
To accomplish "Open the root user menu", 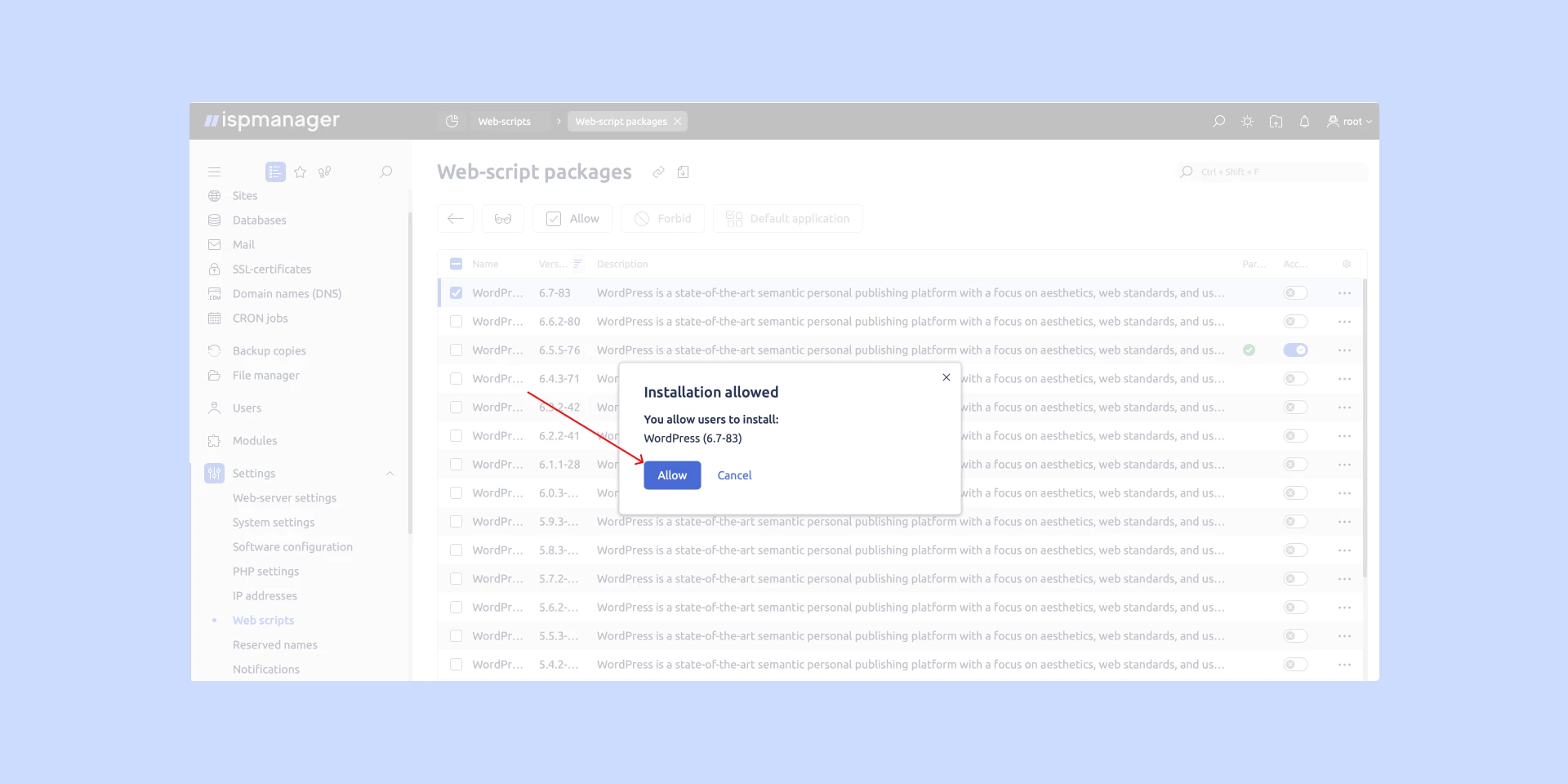I will pyautogui.click(x=1349, y=122).
